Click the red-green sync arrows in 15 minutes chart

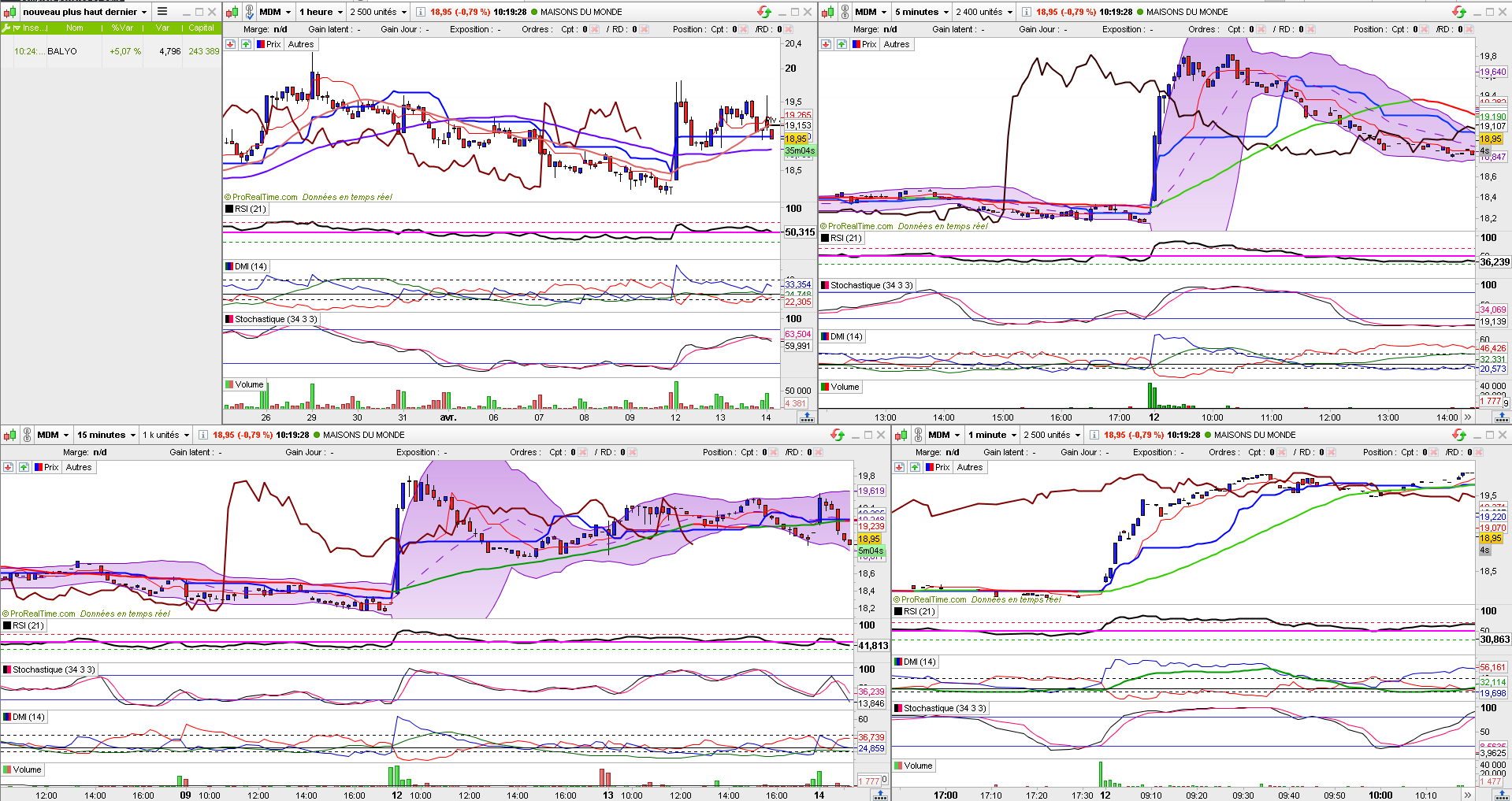click(838, 435)
